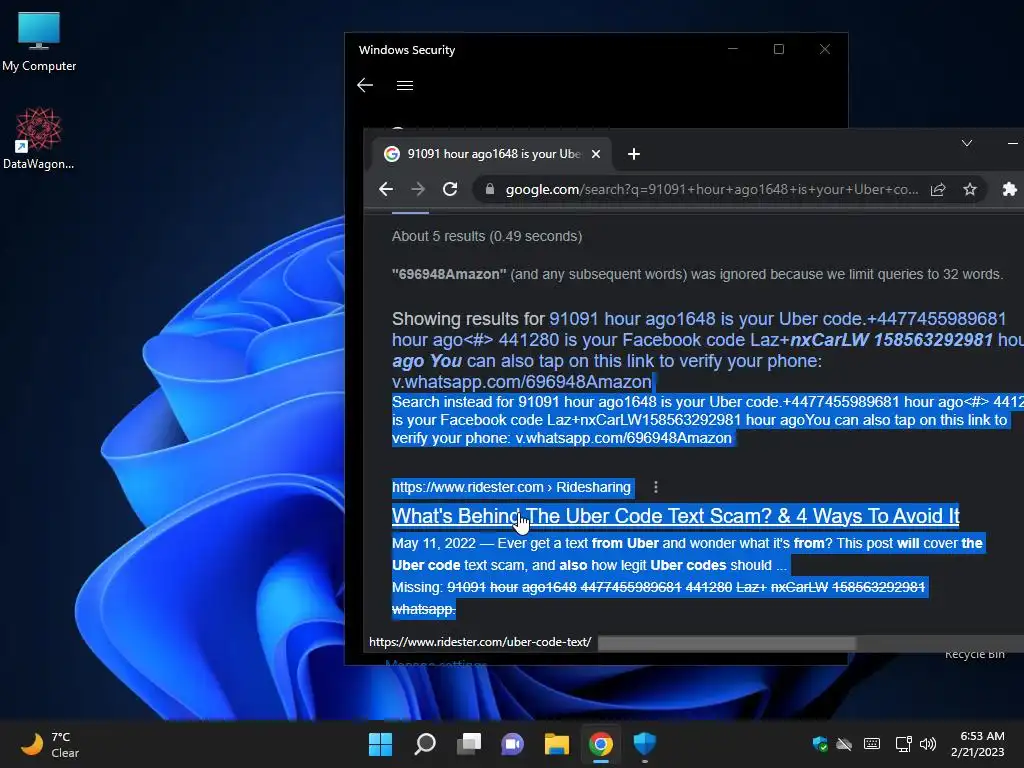Open touch keyboard tray icon
1024x768 pixels.
click(871, 744)
